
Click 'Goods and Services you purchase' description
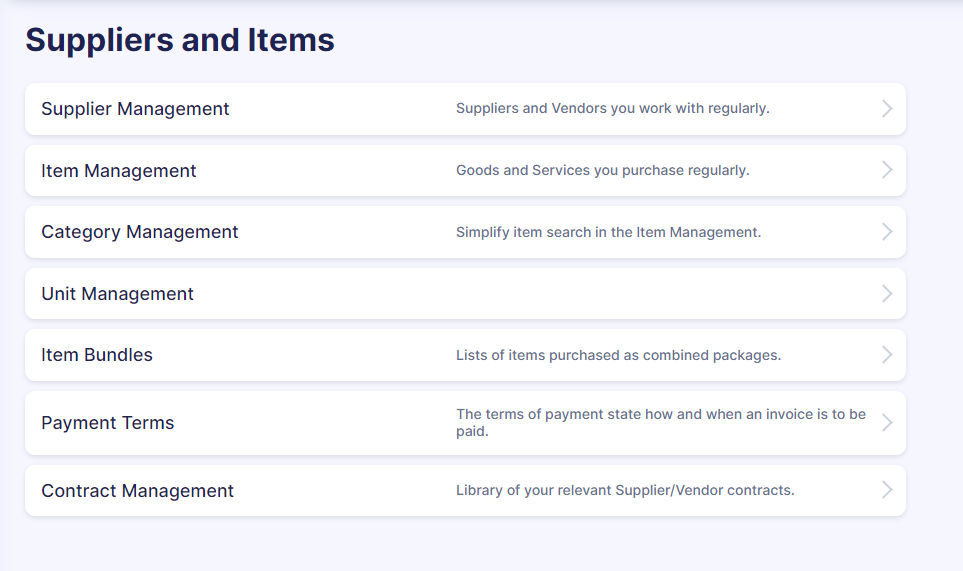602,170
